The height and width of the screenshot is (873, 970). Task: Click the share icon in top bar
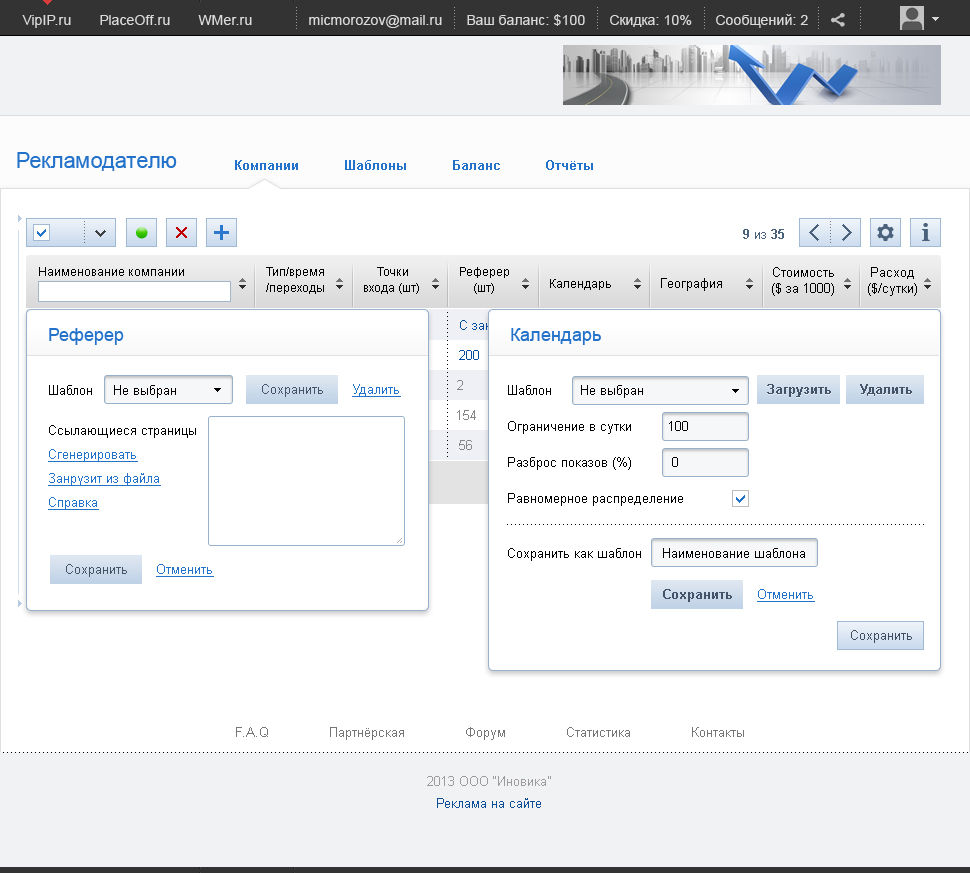tap(838, 20)
